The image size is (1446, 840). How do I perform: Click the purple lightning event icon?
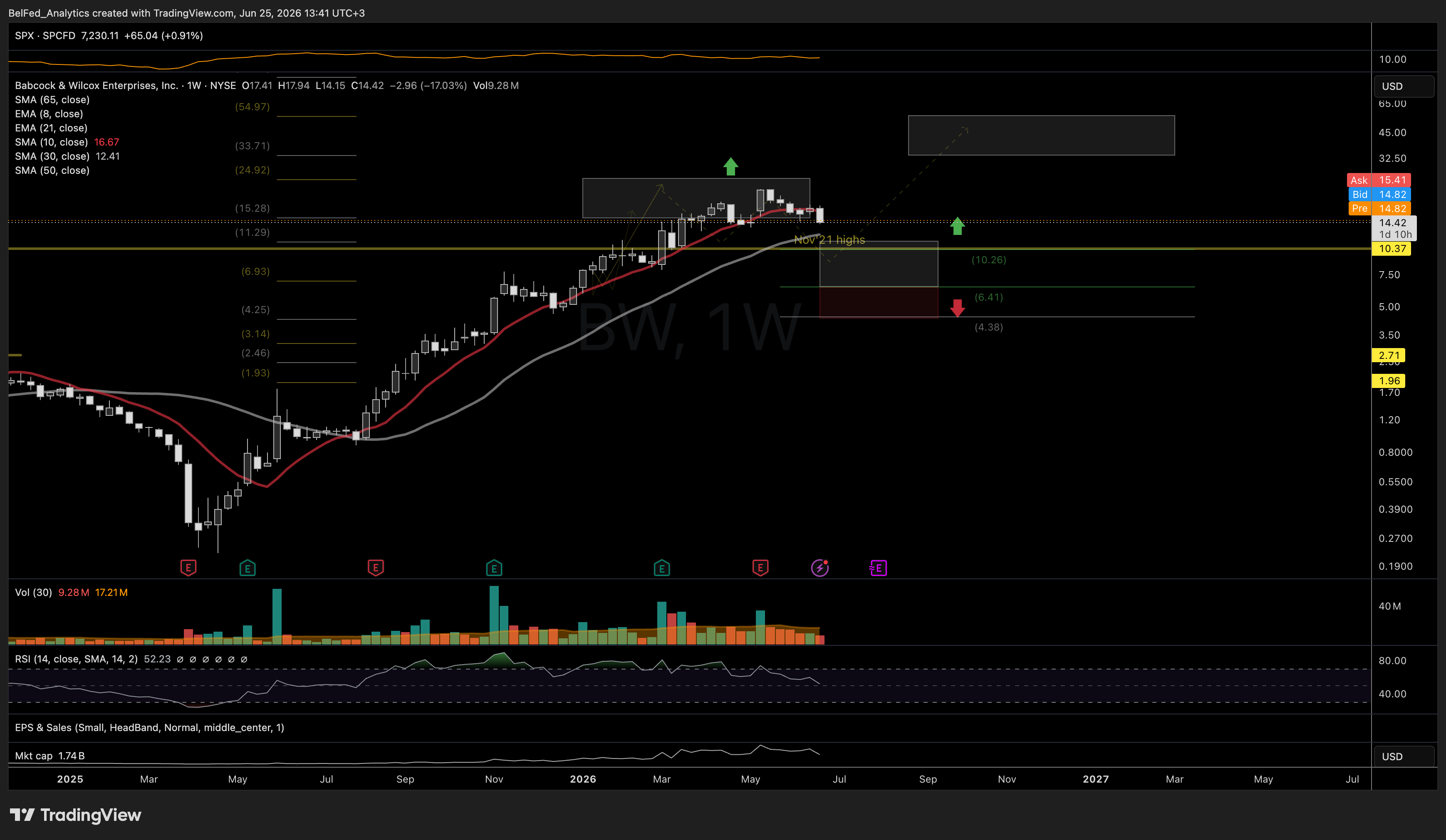[820, 568]
